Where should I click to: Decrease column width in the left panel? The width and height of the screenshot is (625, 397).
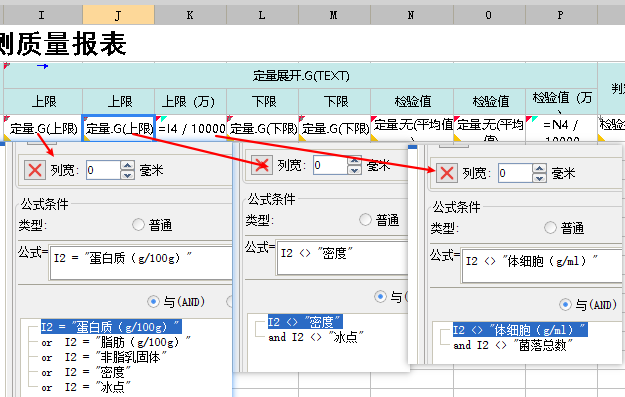point(127,175)
